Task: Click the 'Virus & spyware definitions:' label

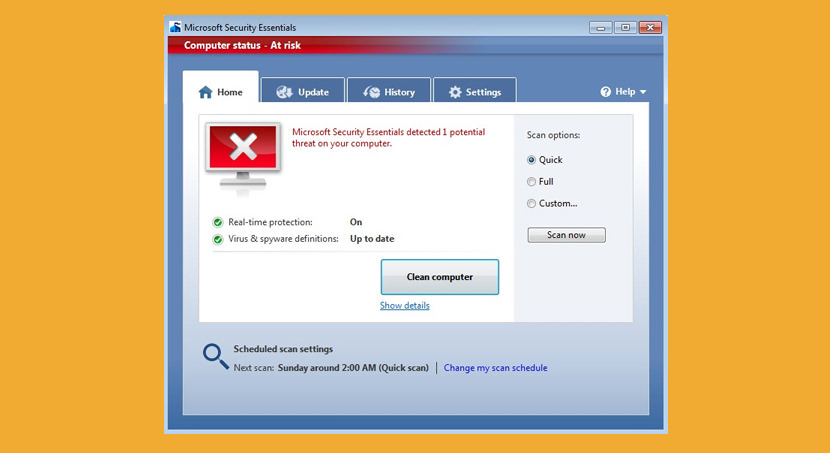Action: (283, 239)
